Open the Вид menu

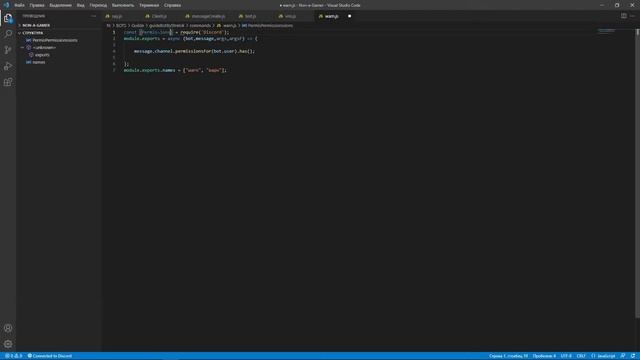[80, 5]
